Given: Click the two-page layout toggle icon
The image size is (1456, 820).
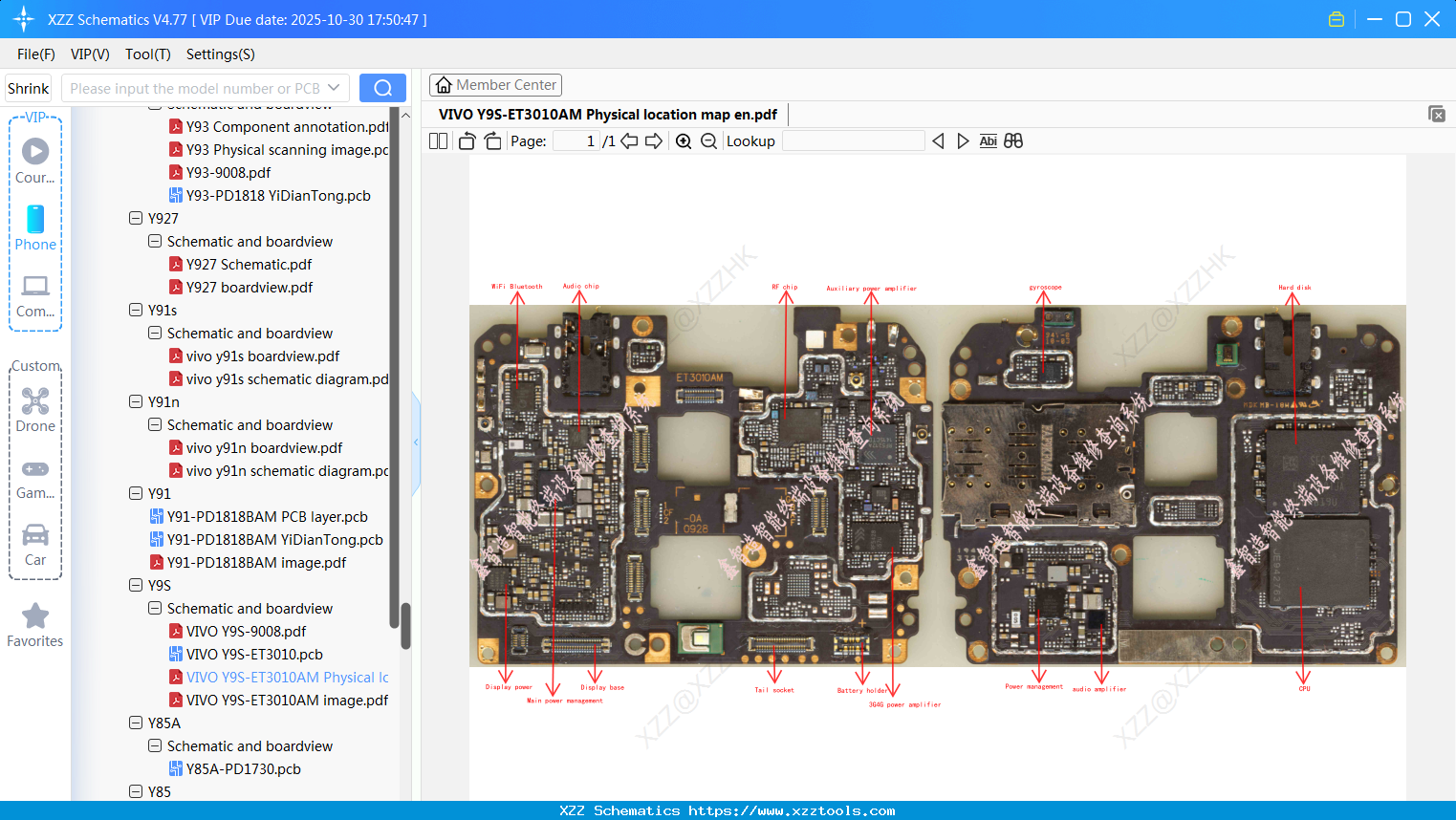Looking at the screenshot, I should pyautogui.click(x=438, y=141).
